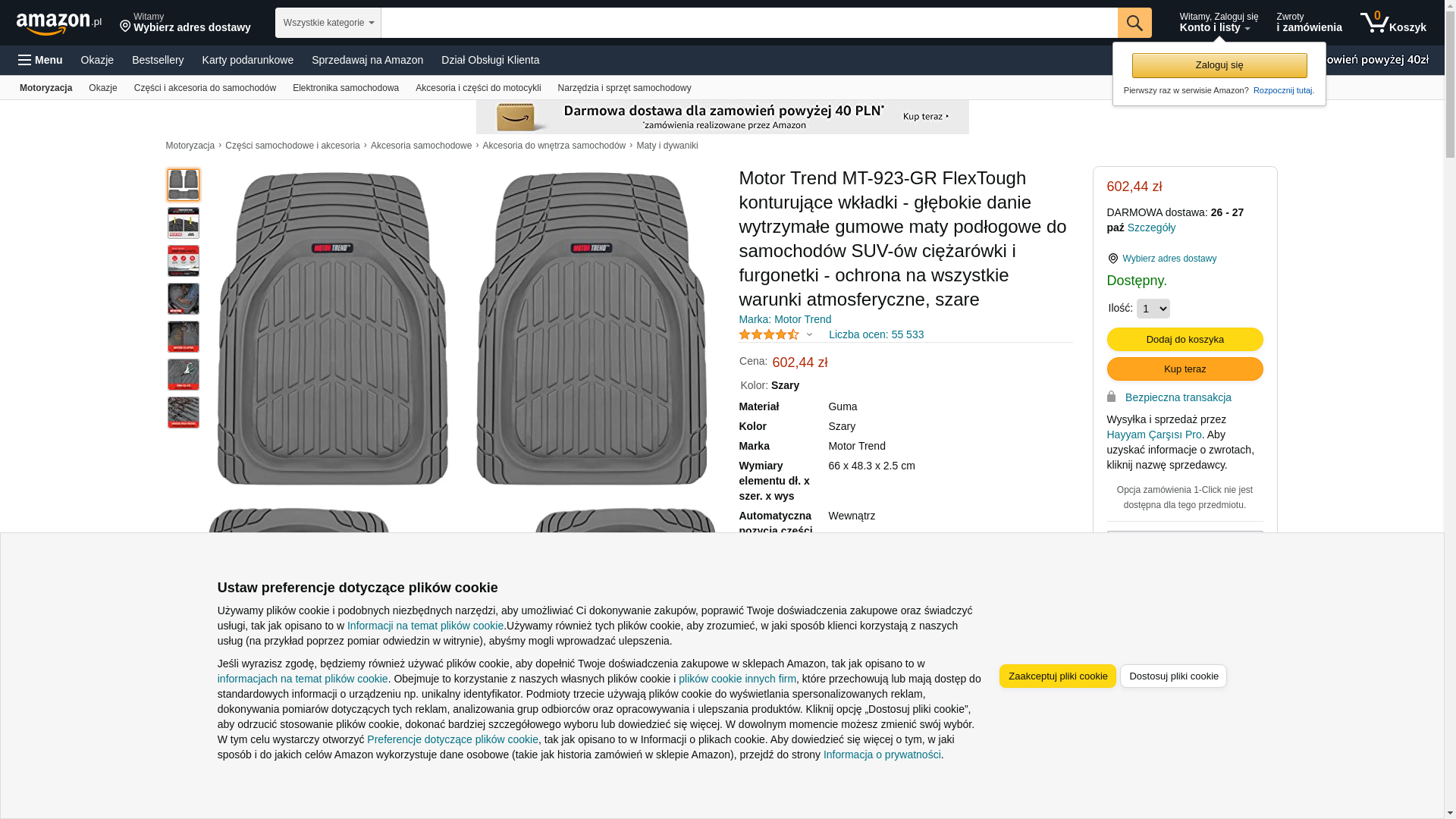This screenshot has width=1456, height=819.
Task: Click the star rating icons
Action: [x=768, y=334]
